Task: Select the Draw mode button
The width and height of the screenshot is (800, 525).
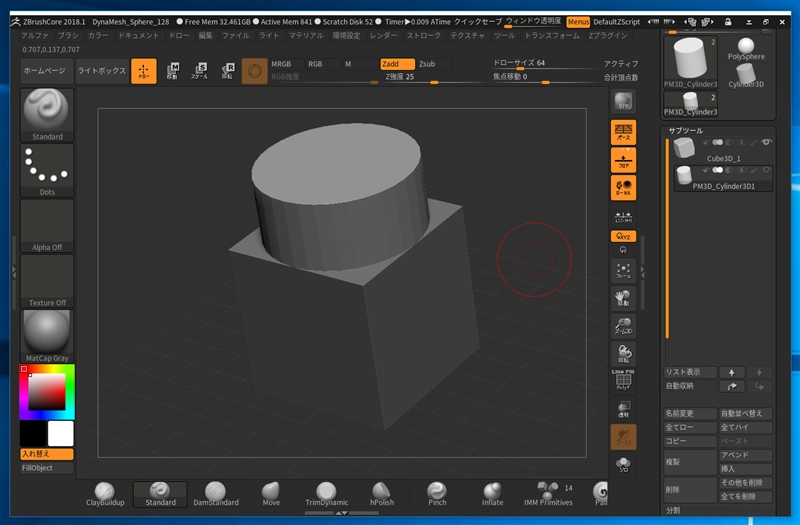Action: coord(144,71)
